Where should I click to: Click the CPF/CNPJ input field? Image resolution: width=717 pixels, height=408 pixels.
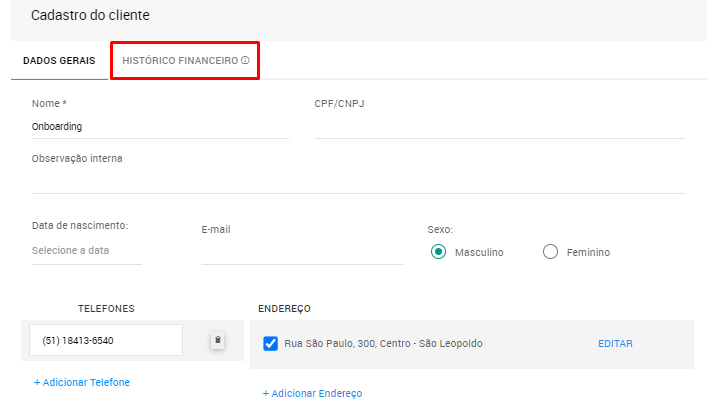[x=499, y=127]
